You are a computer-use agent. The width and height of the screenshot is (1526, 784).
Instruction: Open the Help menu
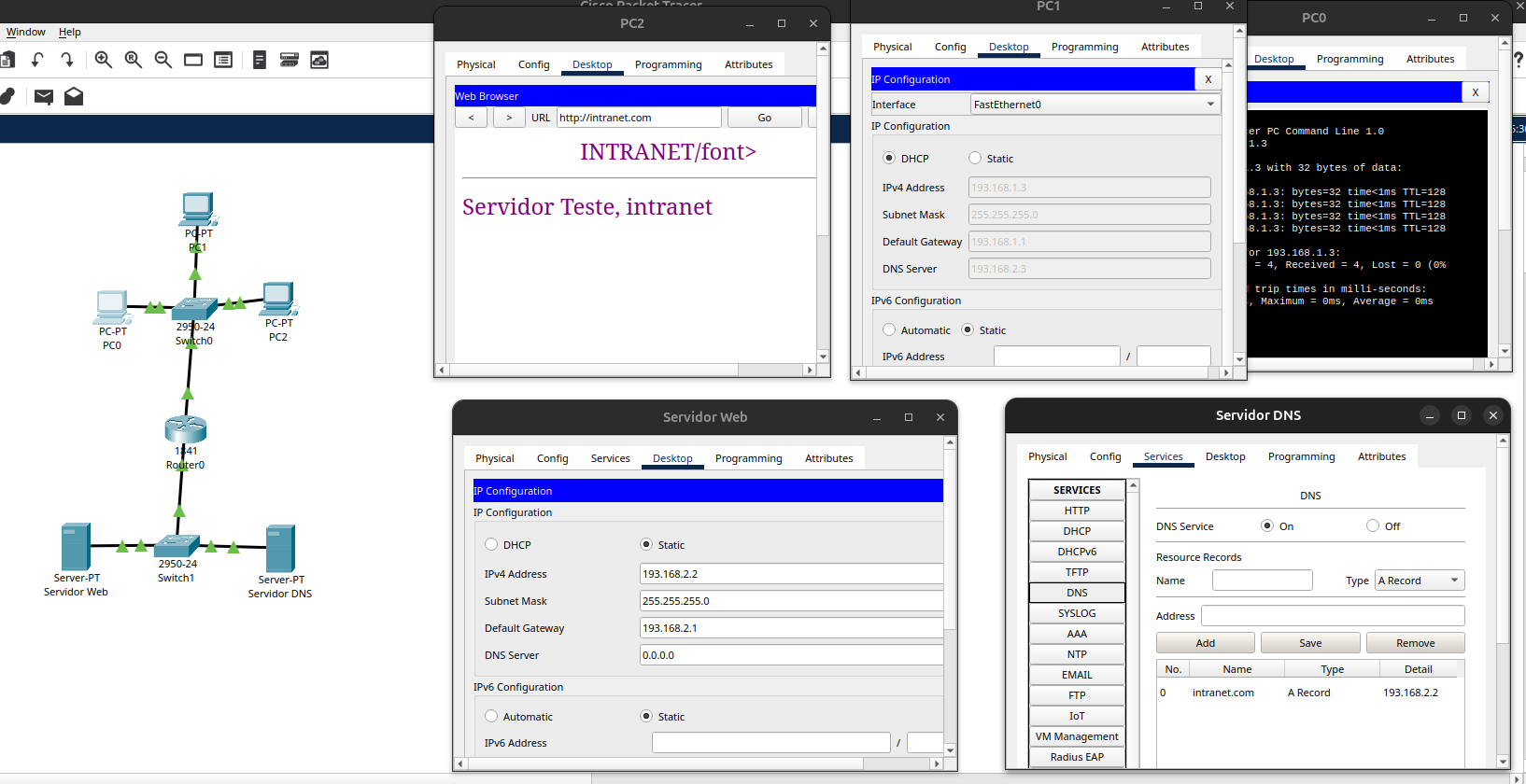coord(70,32)
